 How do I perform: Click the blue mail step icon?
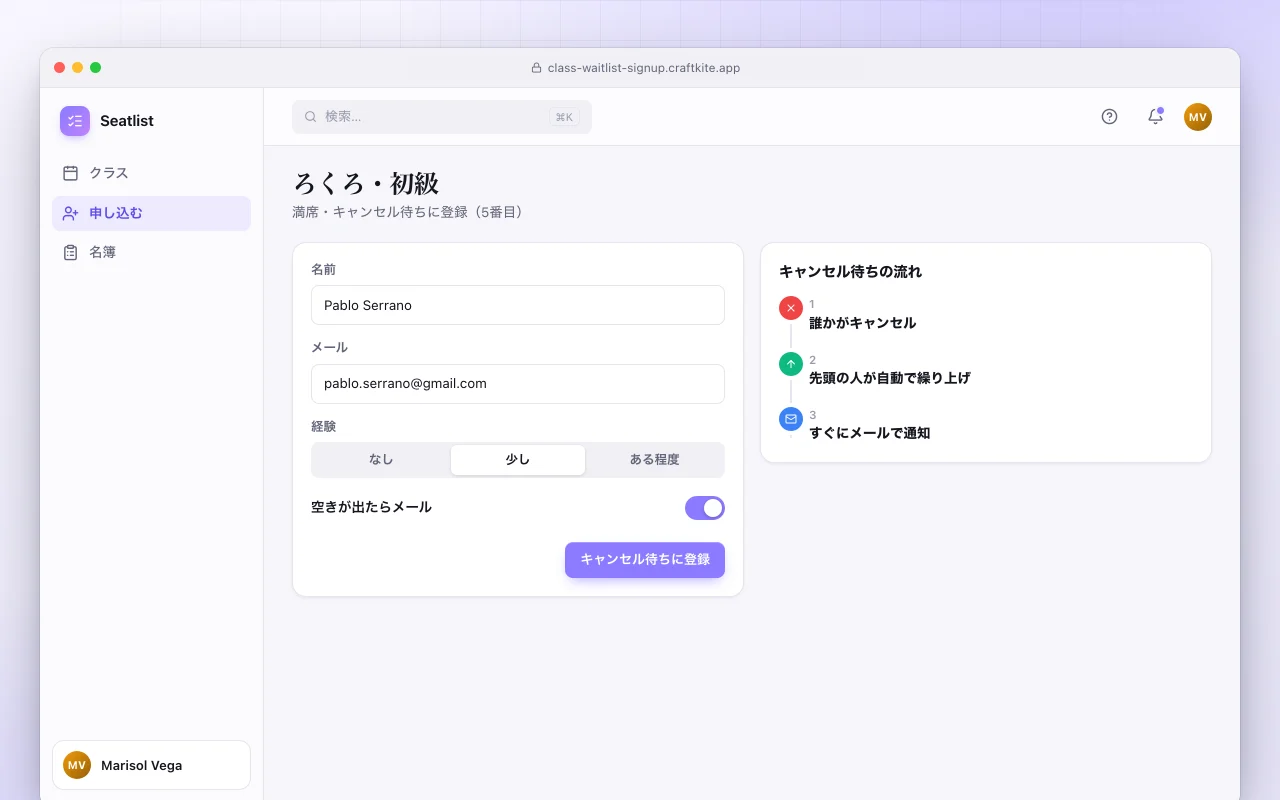tap(791, 419)
